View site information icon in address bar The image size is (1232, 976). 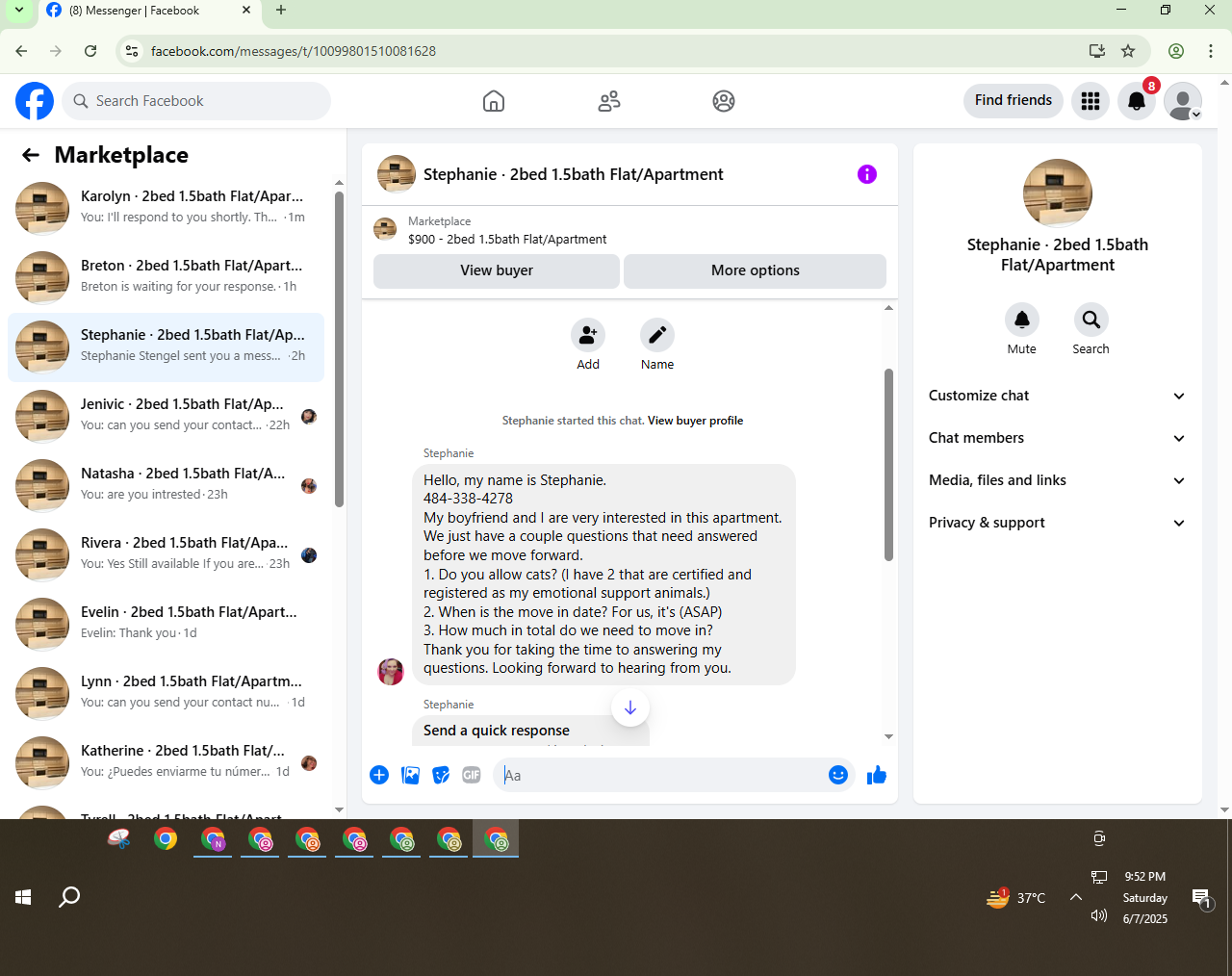click(132, 51)
